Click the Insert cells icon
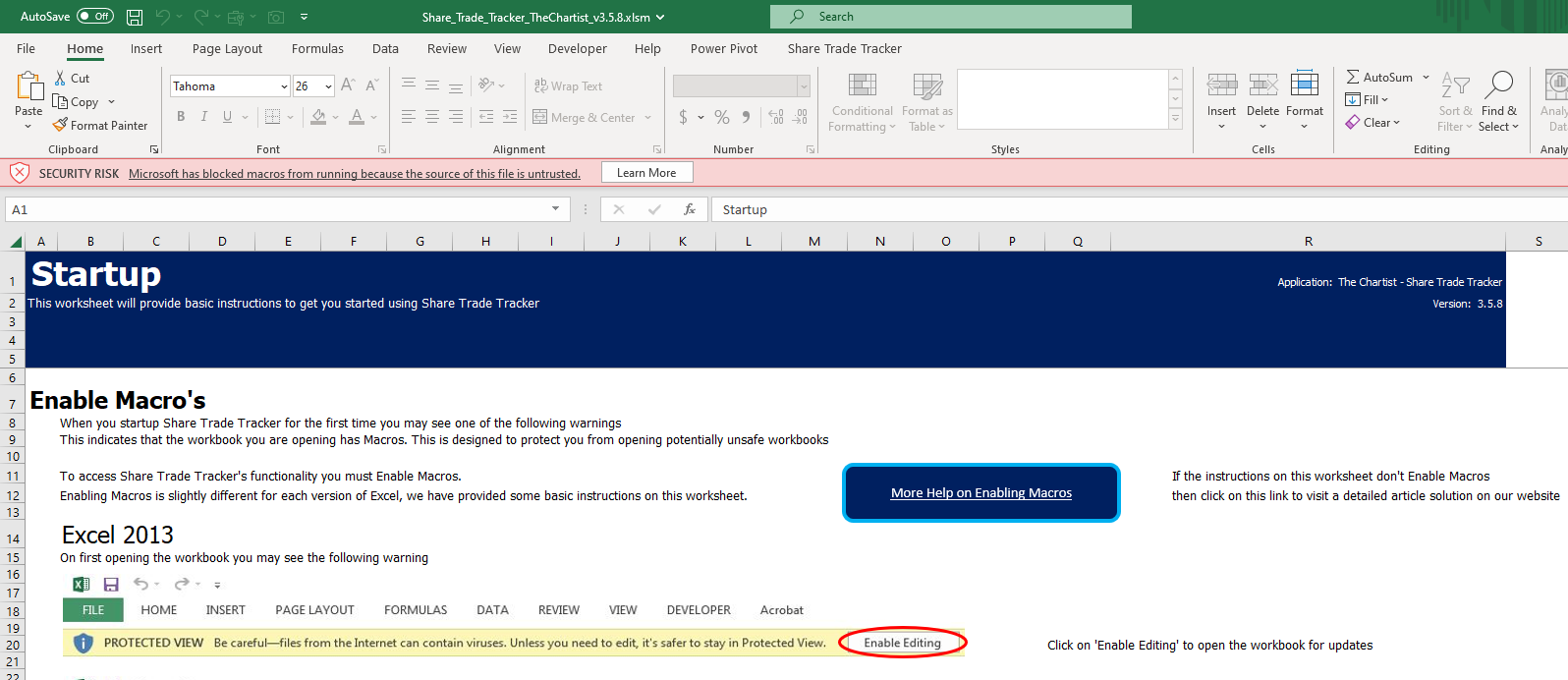The height and width of the screenshot is (680, 1568). (1222, 85)
